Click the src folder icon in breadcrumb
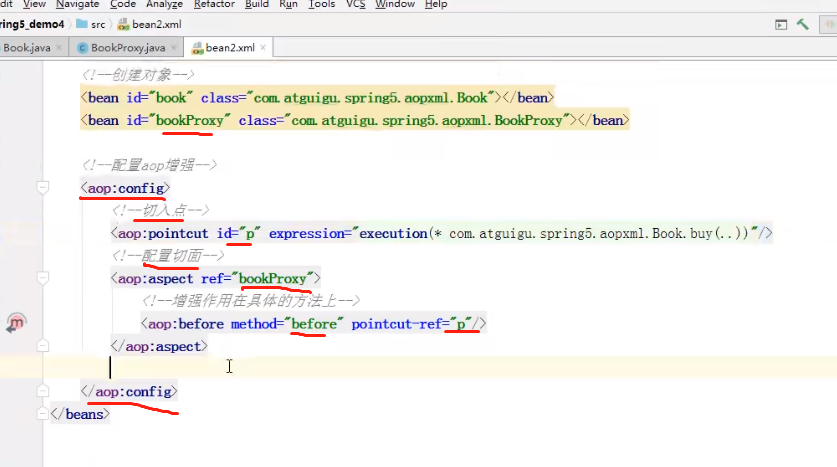837x467 pixels. tap(82, 24)
